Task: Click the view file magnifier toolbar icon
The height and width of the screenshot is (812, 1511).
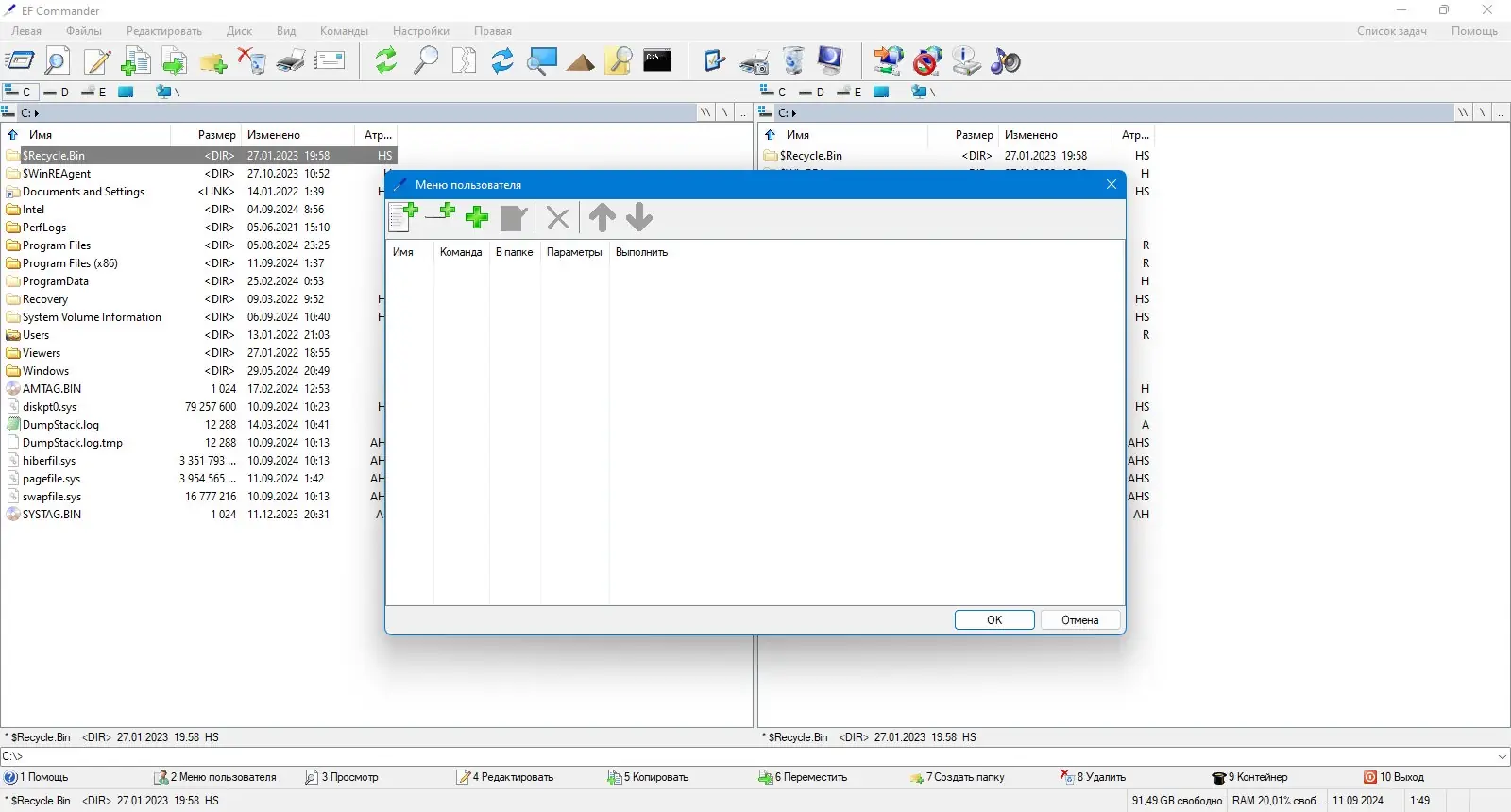Action: (x=58, y=61)
